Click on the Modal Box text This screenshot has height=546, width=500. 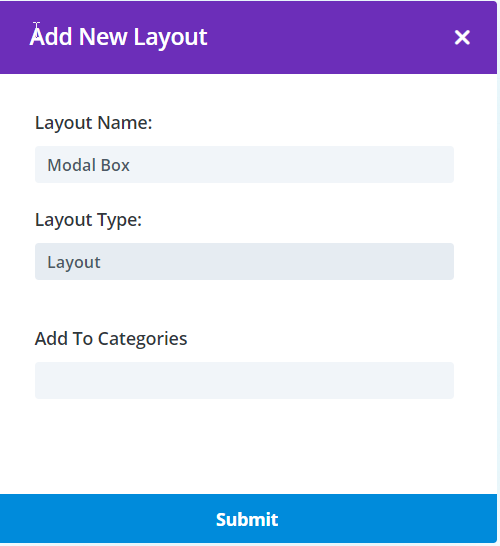coord(88,165)
